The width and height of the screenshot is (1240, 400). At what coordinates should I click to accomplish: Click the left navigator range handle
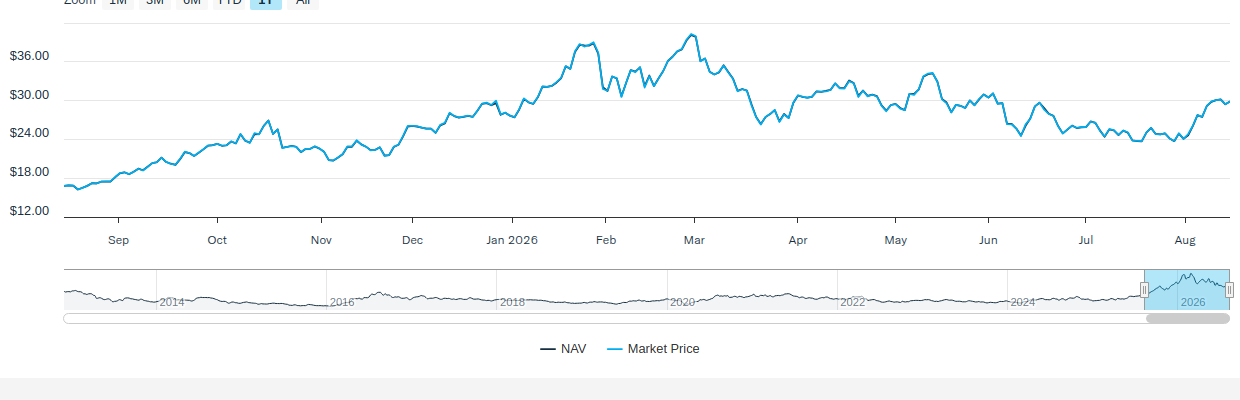pos(1145,290)
